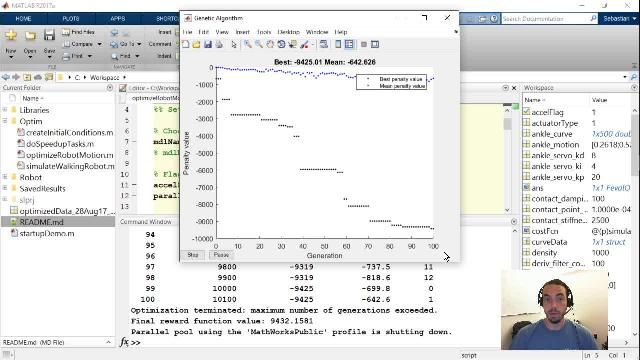Click the New script plus icon

coord(11,36)
